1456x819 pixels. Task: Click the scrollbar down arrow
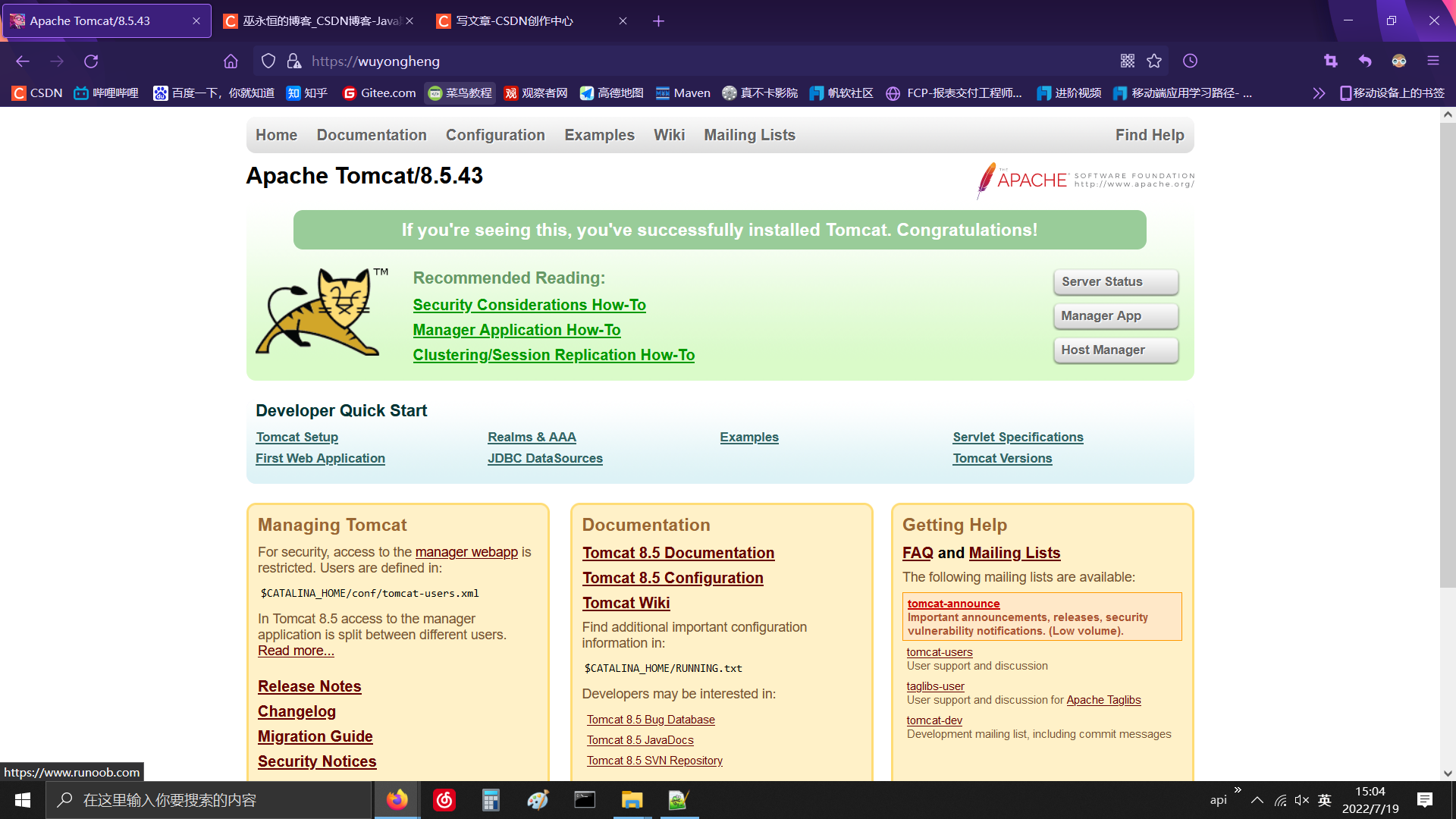1448,773
